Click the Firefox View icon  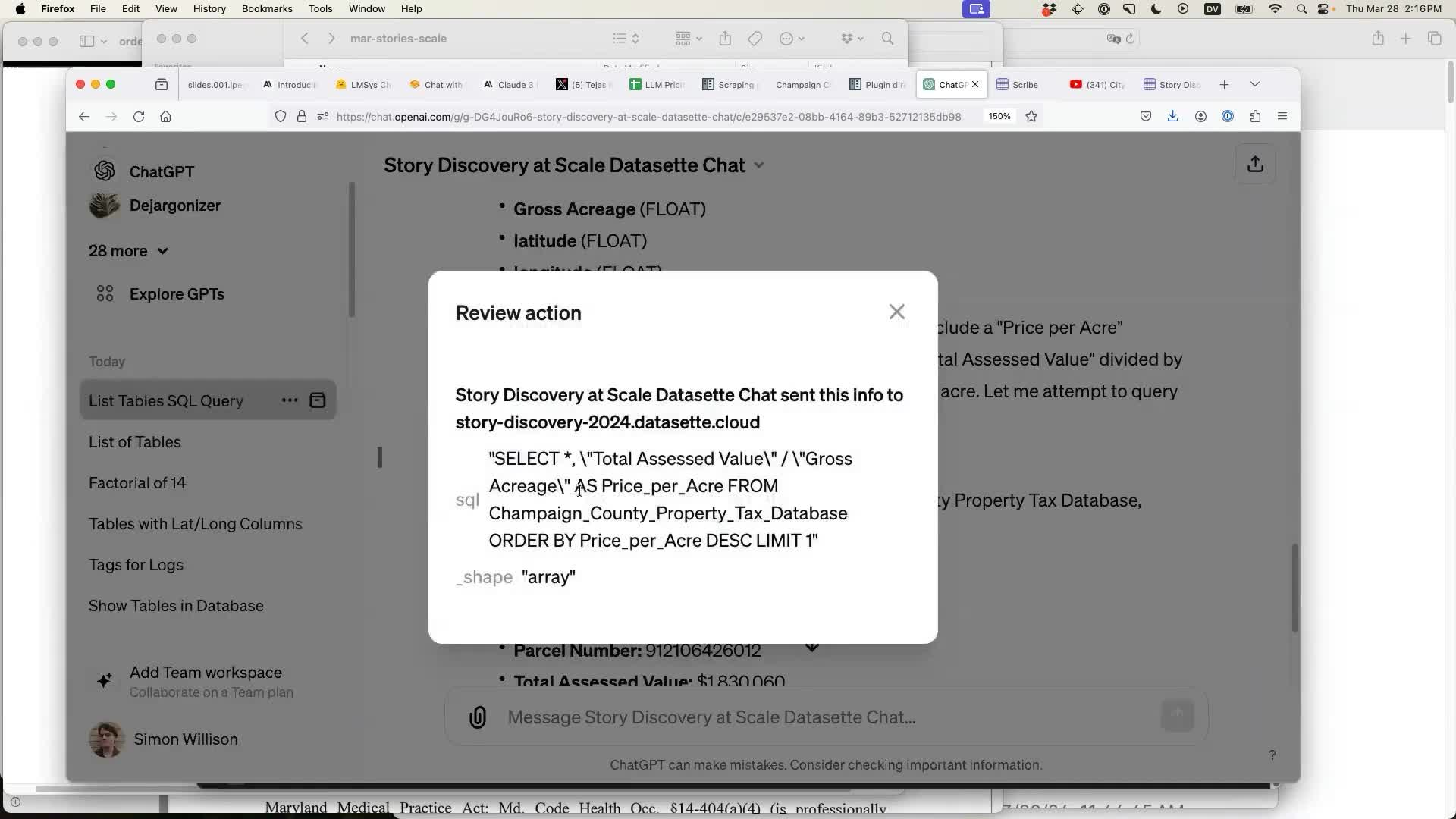[162, 84]
